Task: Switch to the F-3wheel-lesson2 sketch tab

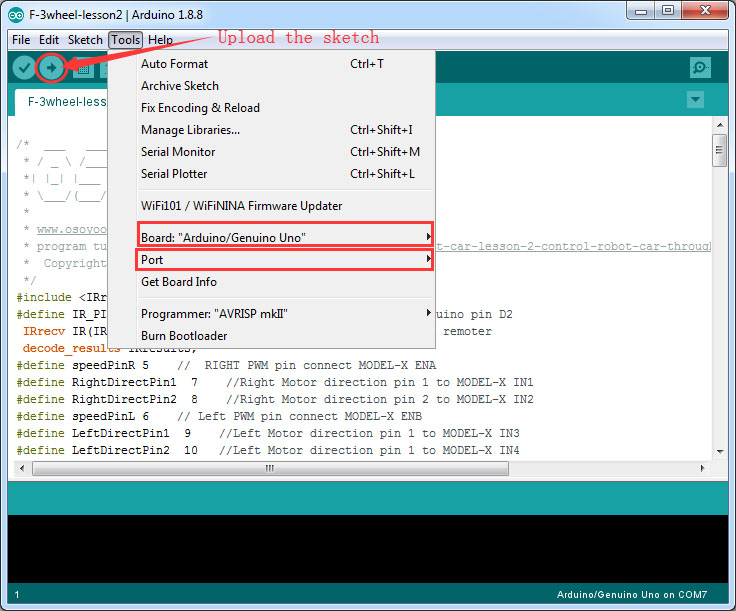Action: pyautogui.click(x=62, y=102)
